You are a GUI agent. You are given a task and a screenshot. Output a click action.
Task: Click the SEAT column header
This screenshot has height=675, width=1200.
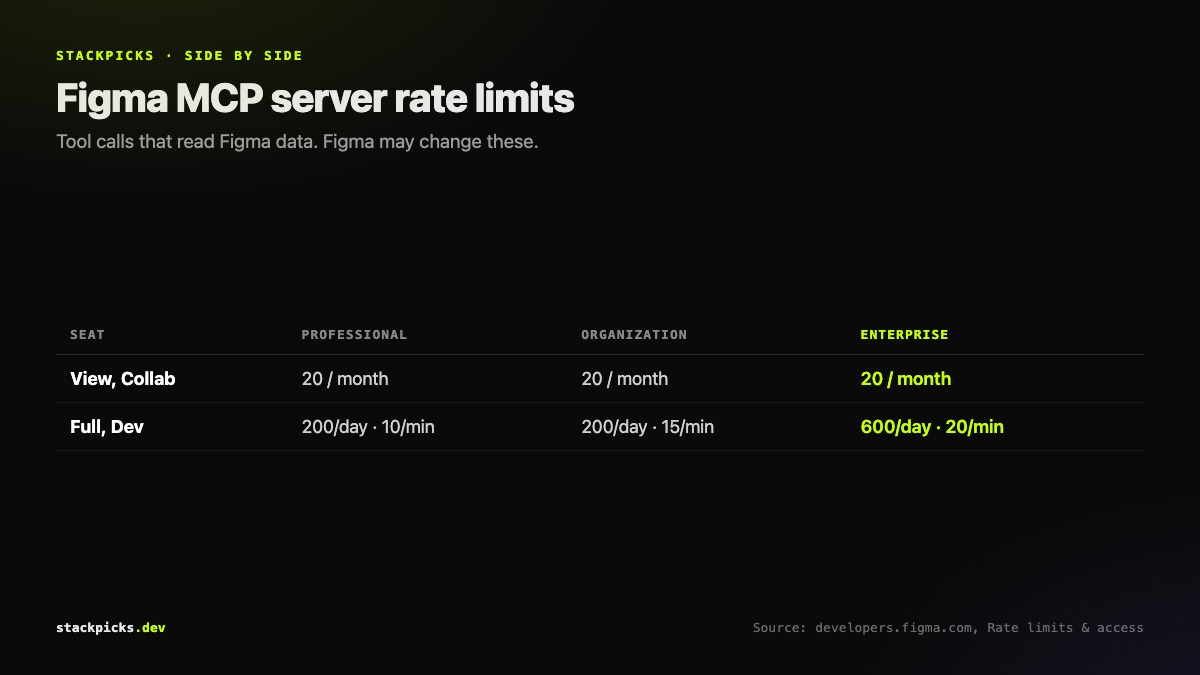pos(87,335)
